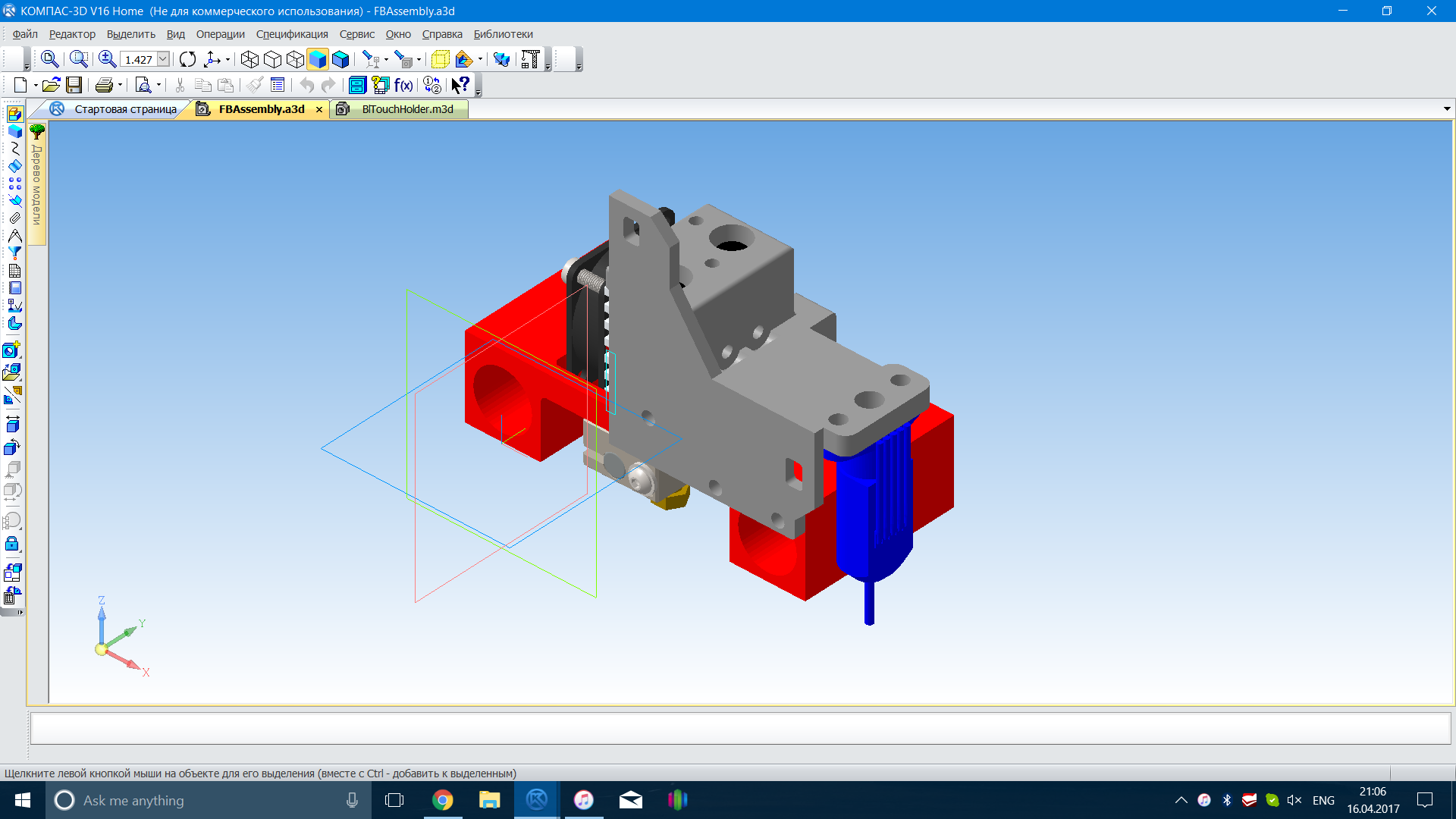Open the Файл menu
1456x819 pixels.
coord(25,34)
